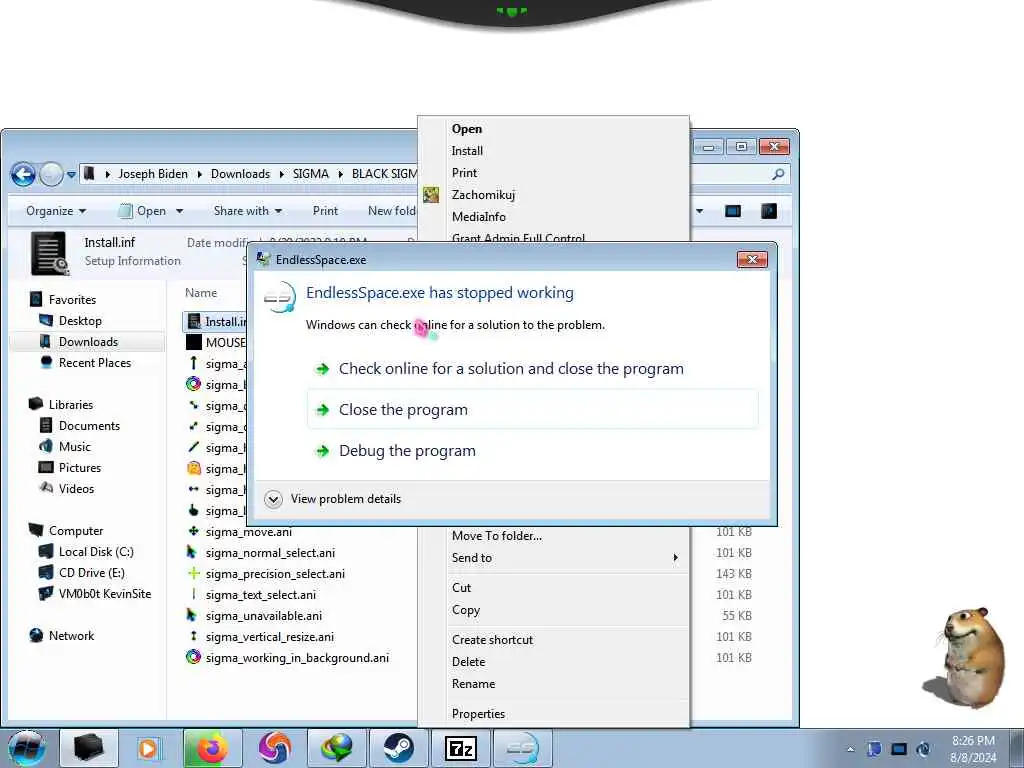The image size is (1024, 768).
Task: Click the Name column header
Action: point(200,293)
